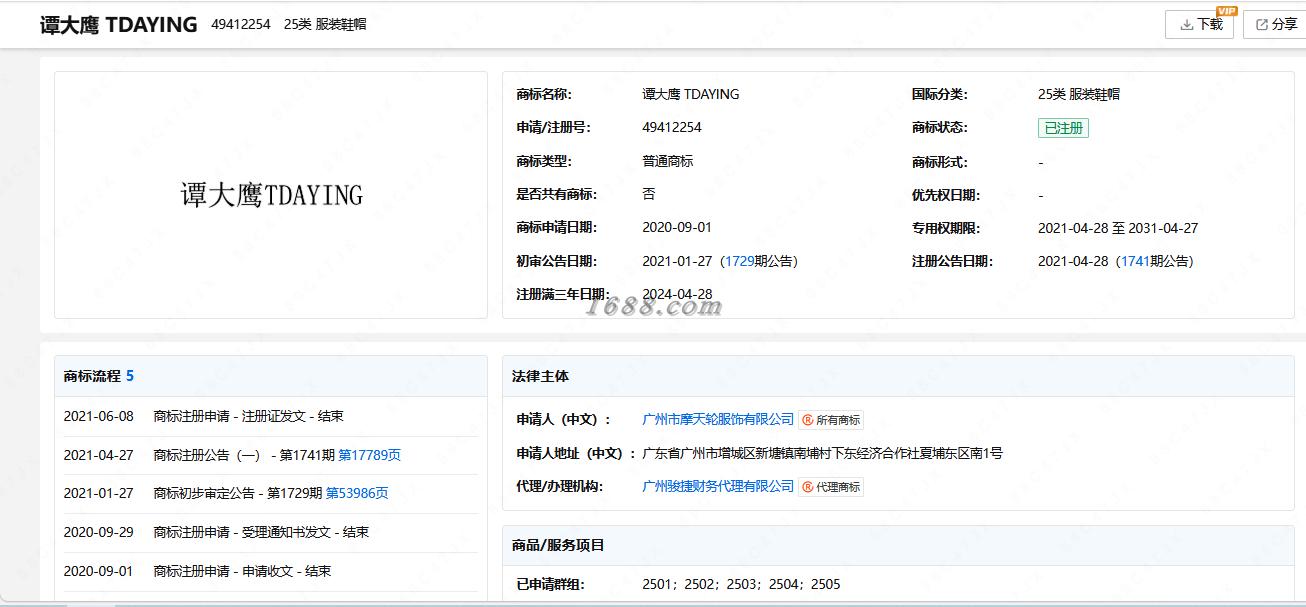Click exclusive period 2021-04-28 至 2031-04-27
The image size is (1306, 607).
1118,228
